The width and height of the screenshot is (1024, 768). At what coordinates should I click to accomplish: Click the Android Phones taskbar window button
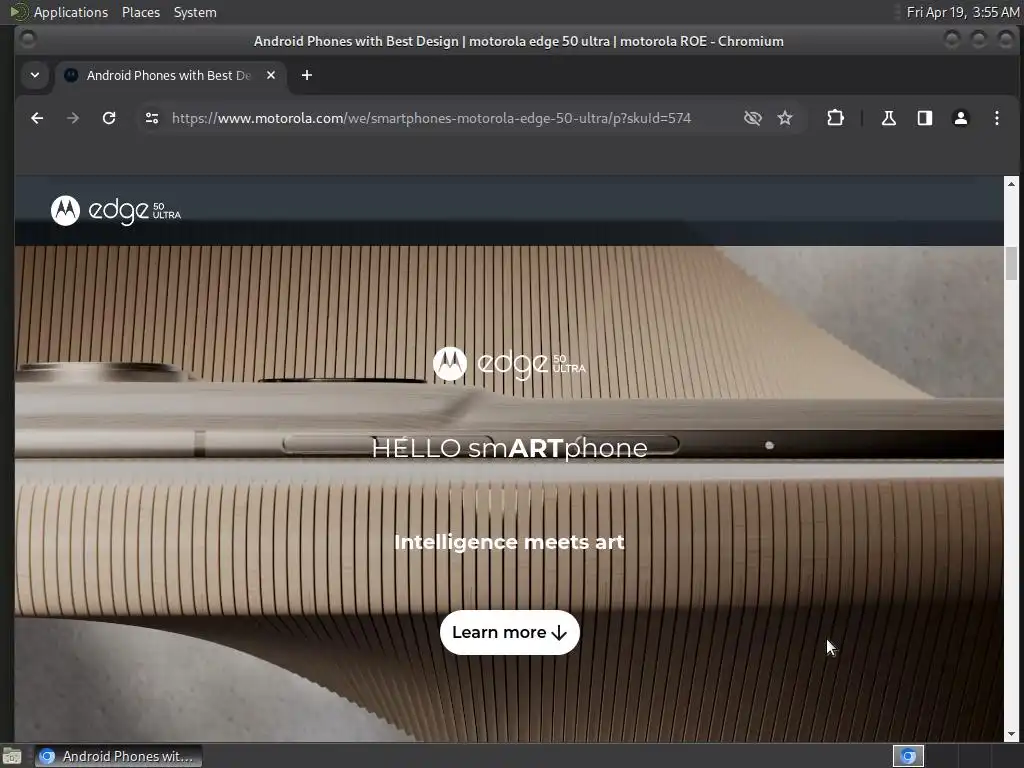click(118, 756)
